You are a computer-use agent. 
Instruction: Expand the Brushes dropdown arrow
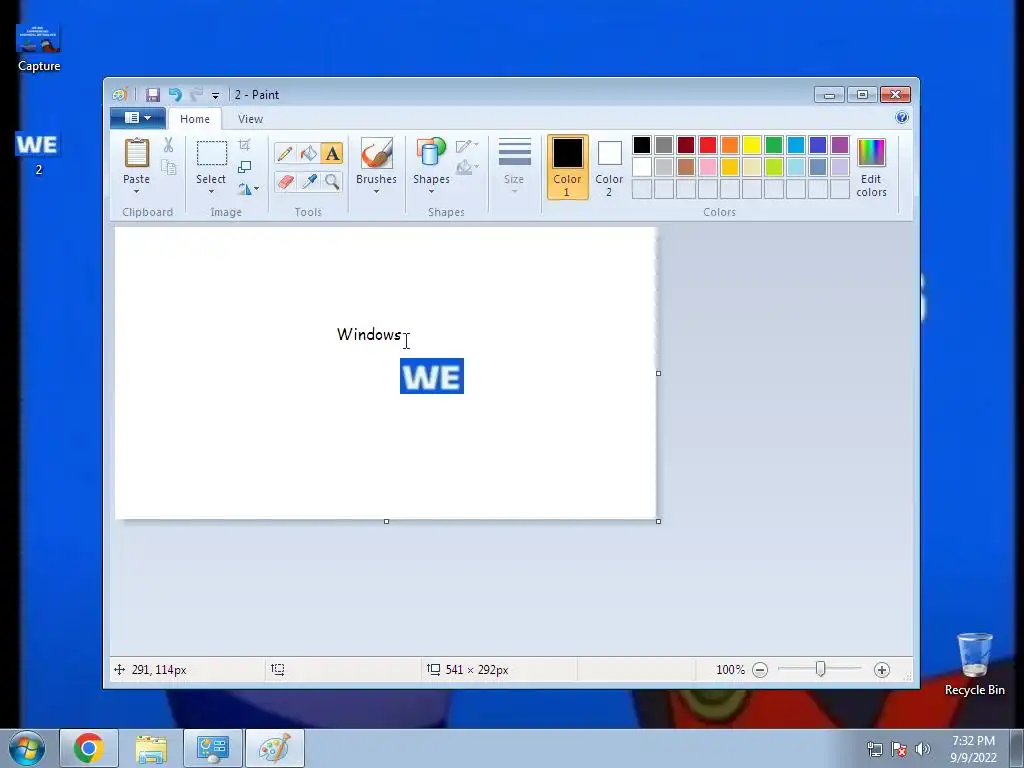coord(376,191)
